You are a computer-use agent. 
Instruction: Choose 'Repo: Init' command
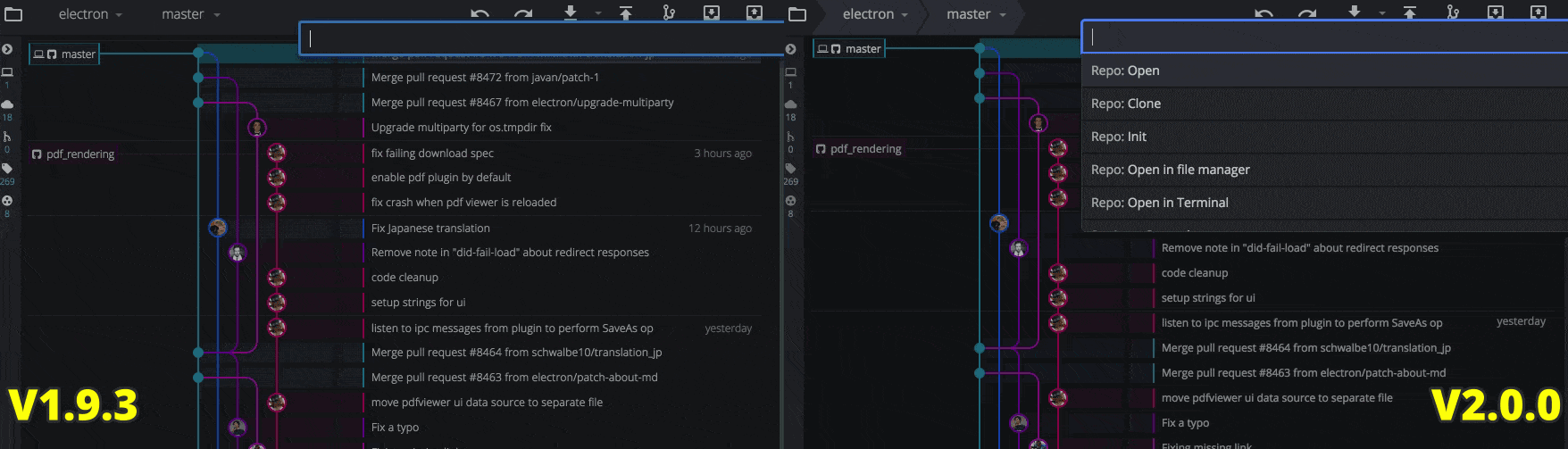[1324, 137]
